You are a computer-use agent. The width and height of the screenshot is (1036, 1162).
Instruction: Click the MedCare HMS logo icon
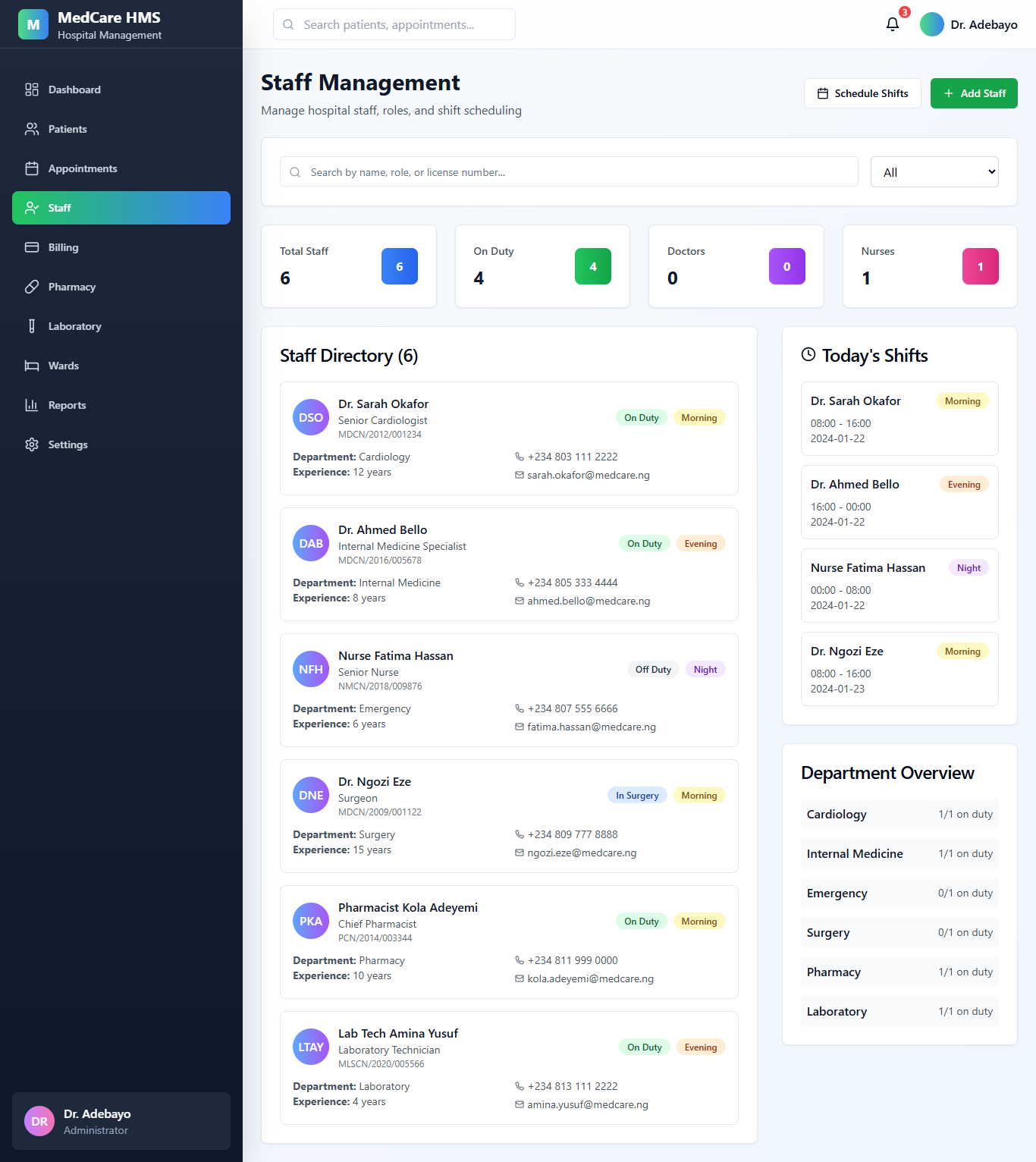[33, 24]
